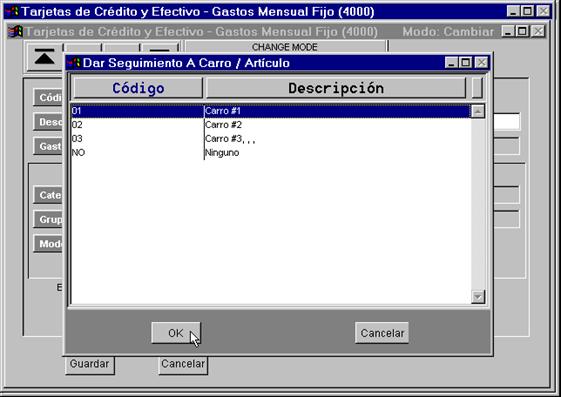The height and width of the screenshot is (397, 561).
Task: Click Cancelar button beside Guardar in background window
Action: (183, 364)
